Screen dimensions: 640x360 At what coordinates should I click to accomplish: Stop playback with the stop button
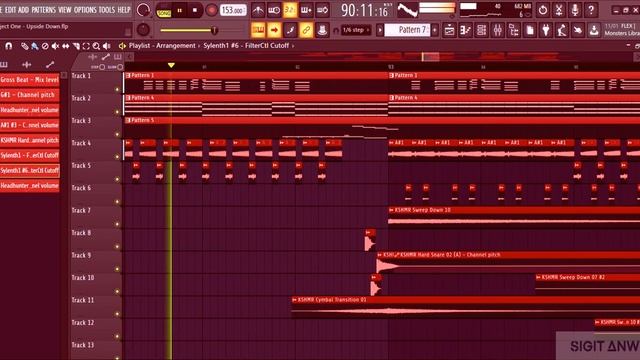[195, 10]
